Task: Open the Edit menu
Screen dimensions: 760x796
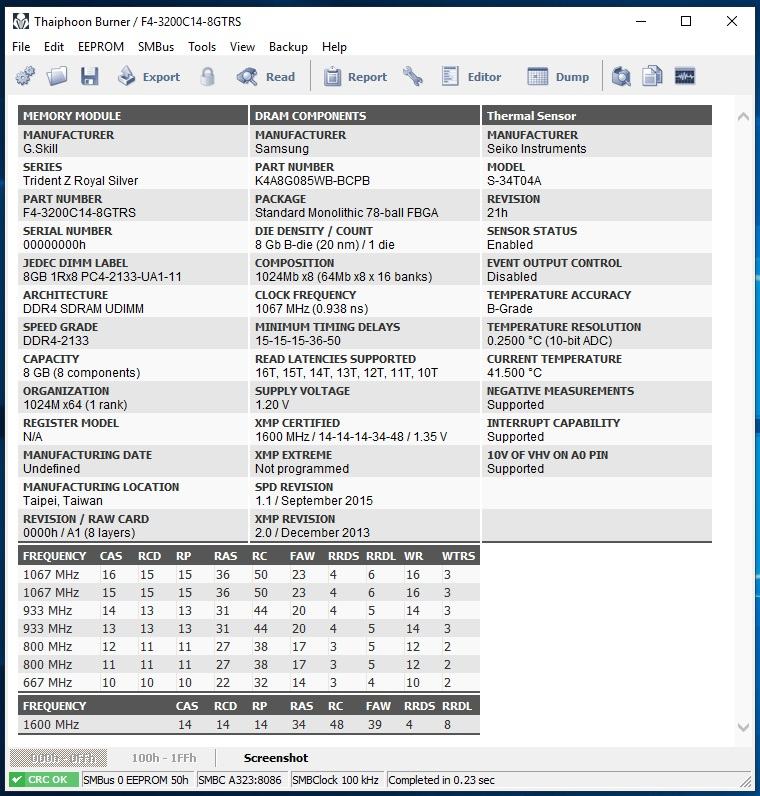Action: point(54,47)
